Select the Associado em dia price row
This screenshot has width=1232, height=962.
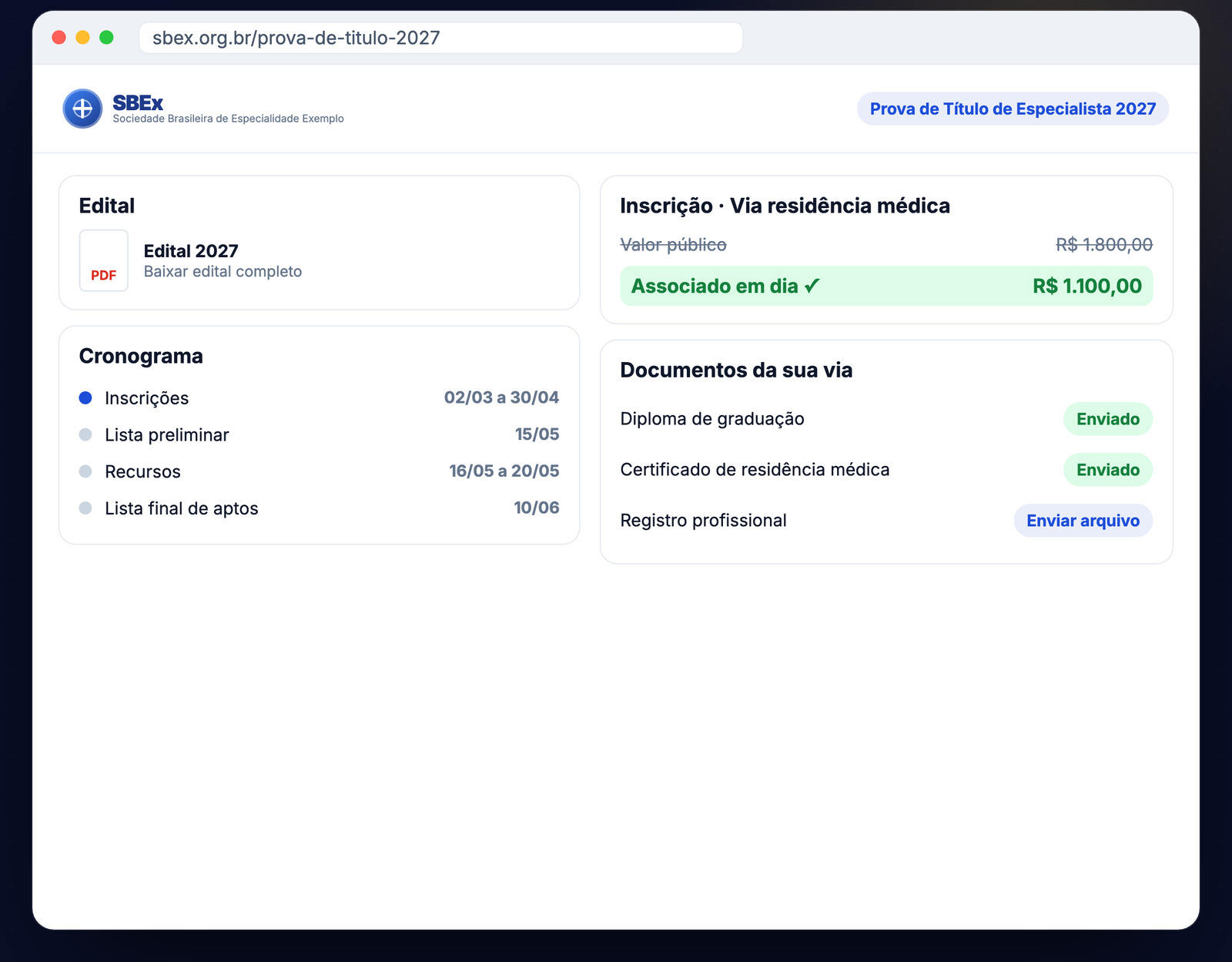(886, 286)
